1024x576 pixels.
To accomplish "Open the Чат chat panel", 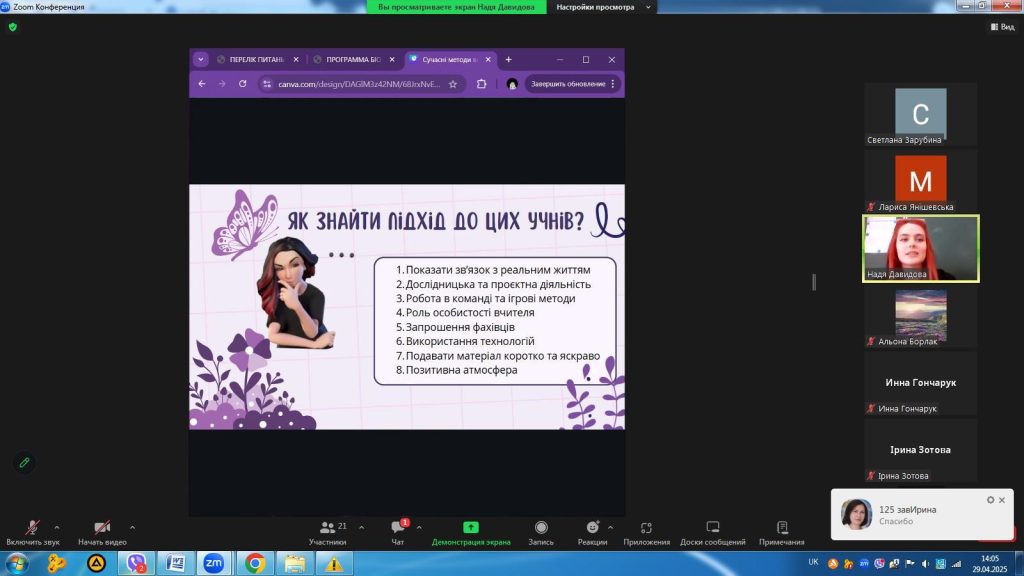I will (398, 533).
